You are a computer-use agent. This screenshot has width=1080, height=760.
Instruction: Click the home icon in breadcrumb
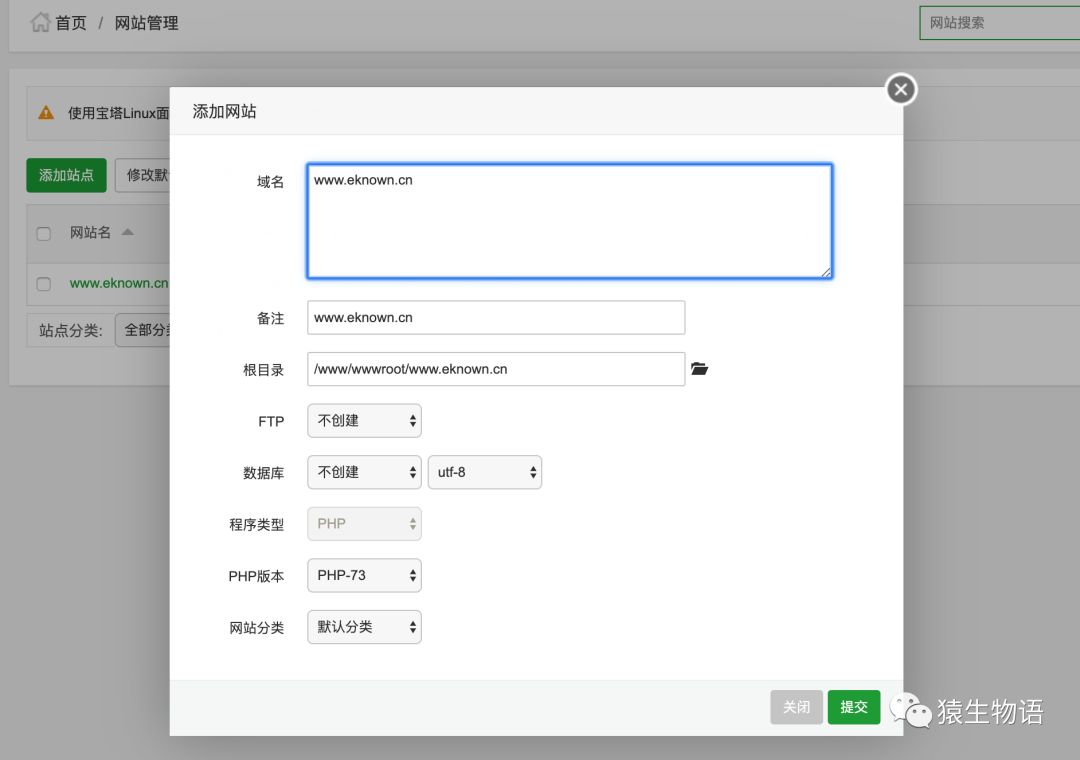[x=40, y=22]
